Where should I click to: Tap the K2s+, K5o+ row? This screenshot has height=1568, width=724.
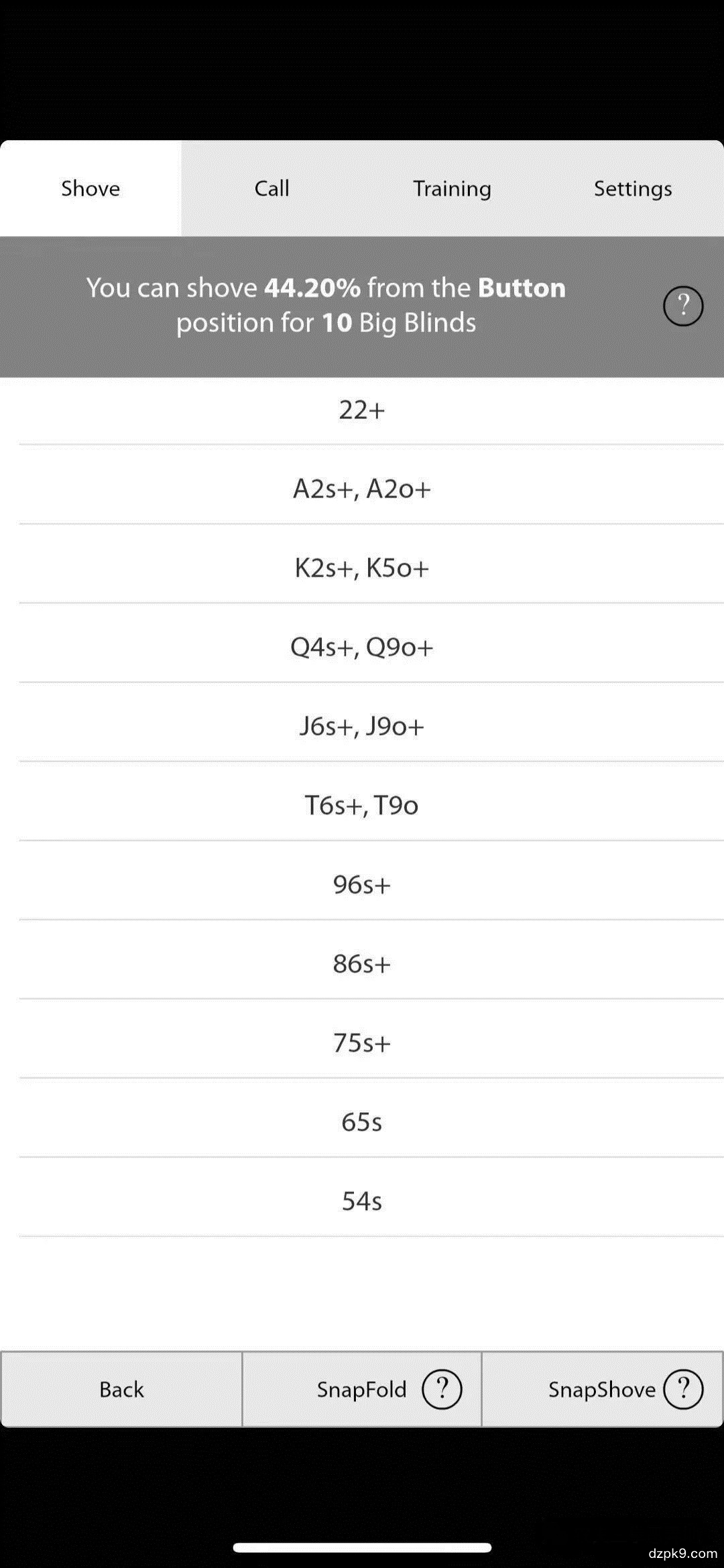point(362,568)
